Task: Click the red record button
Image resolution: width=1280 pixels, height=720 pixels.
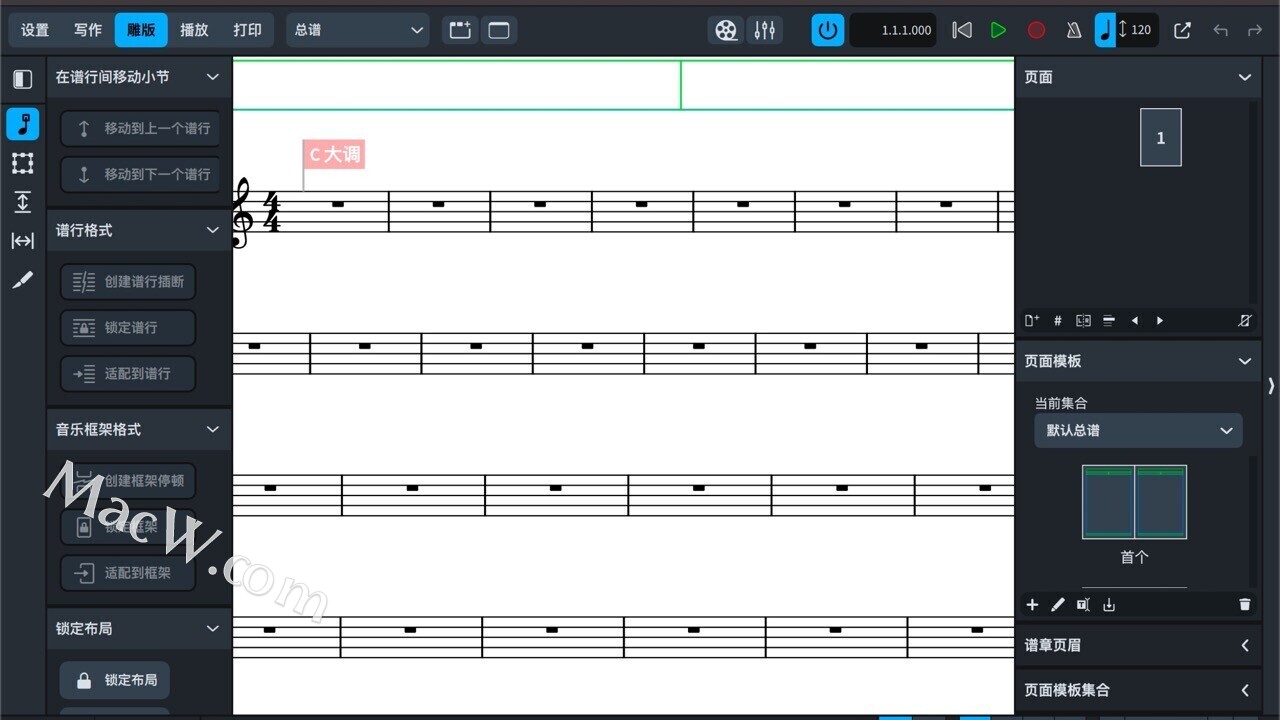Action: tap(1036, 30)
